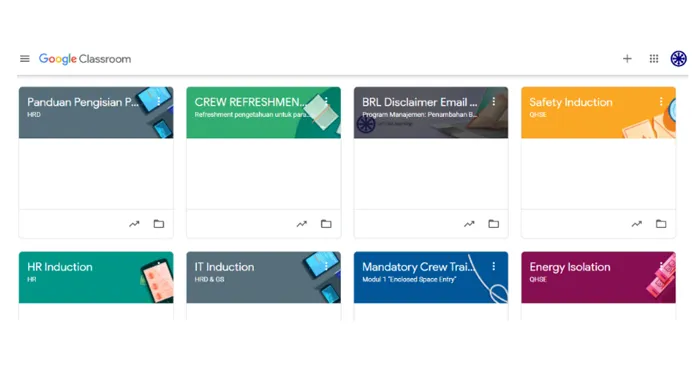Open Drive folder for BRL Disclaimer Email class
The image size is (700, 375).
pos(493,224)
